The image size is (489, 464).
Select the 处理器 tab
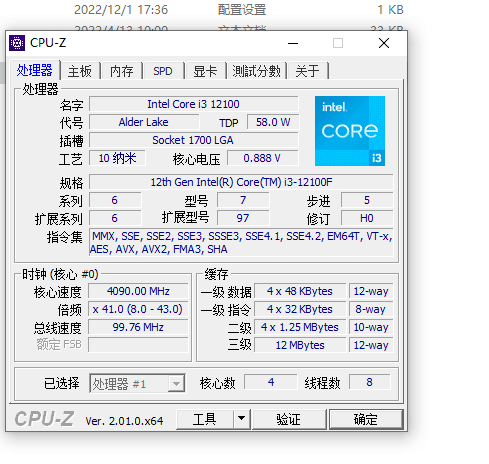click(x=35, y=70)
